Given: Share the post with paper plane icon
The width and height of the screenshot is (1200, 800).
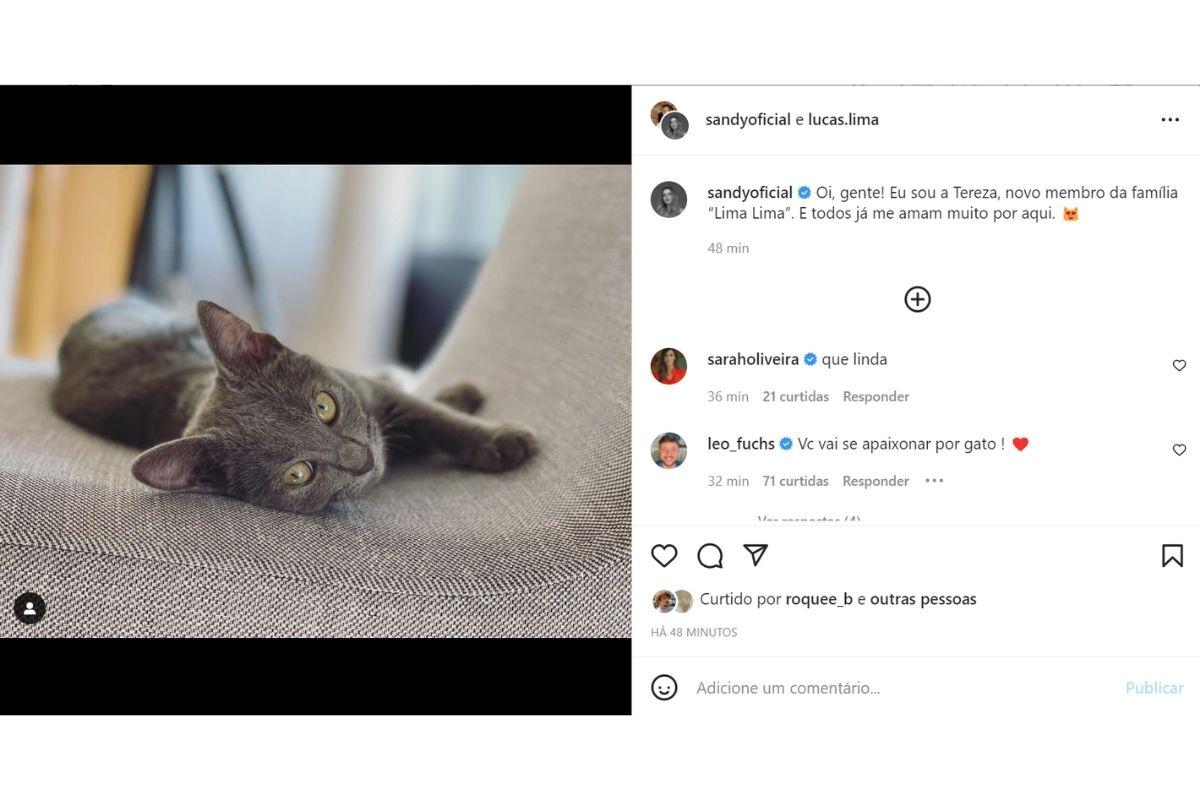Looking at the screenshot, I should (x=756, y=555).
